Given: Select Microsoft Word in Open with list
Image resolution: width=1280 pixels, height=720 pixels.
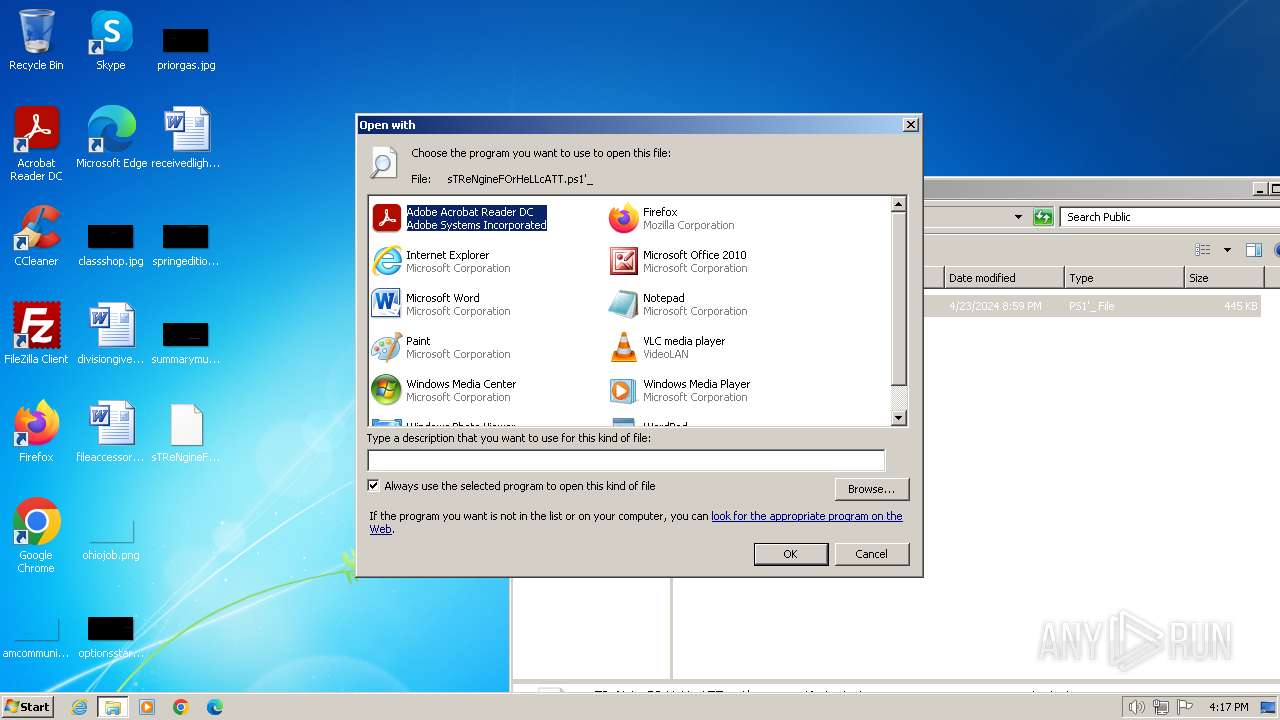Looking at the screenshot, I should pyautogui.click(x=441, y=304).
